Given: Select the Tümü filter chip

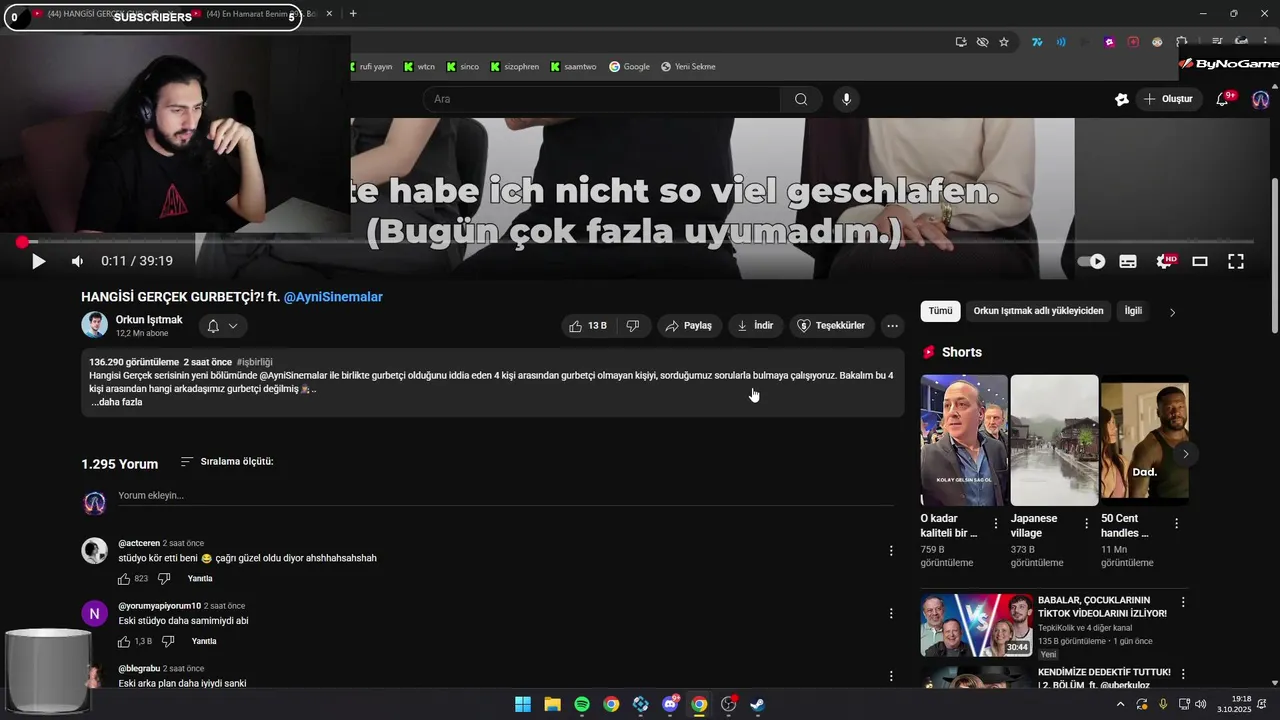Looking at the screenshot, I should (x=940, y=311).
